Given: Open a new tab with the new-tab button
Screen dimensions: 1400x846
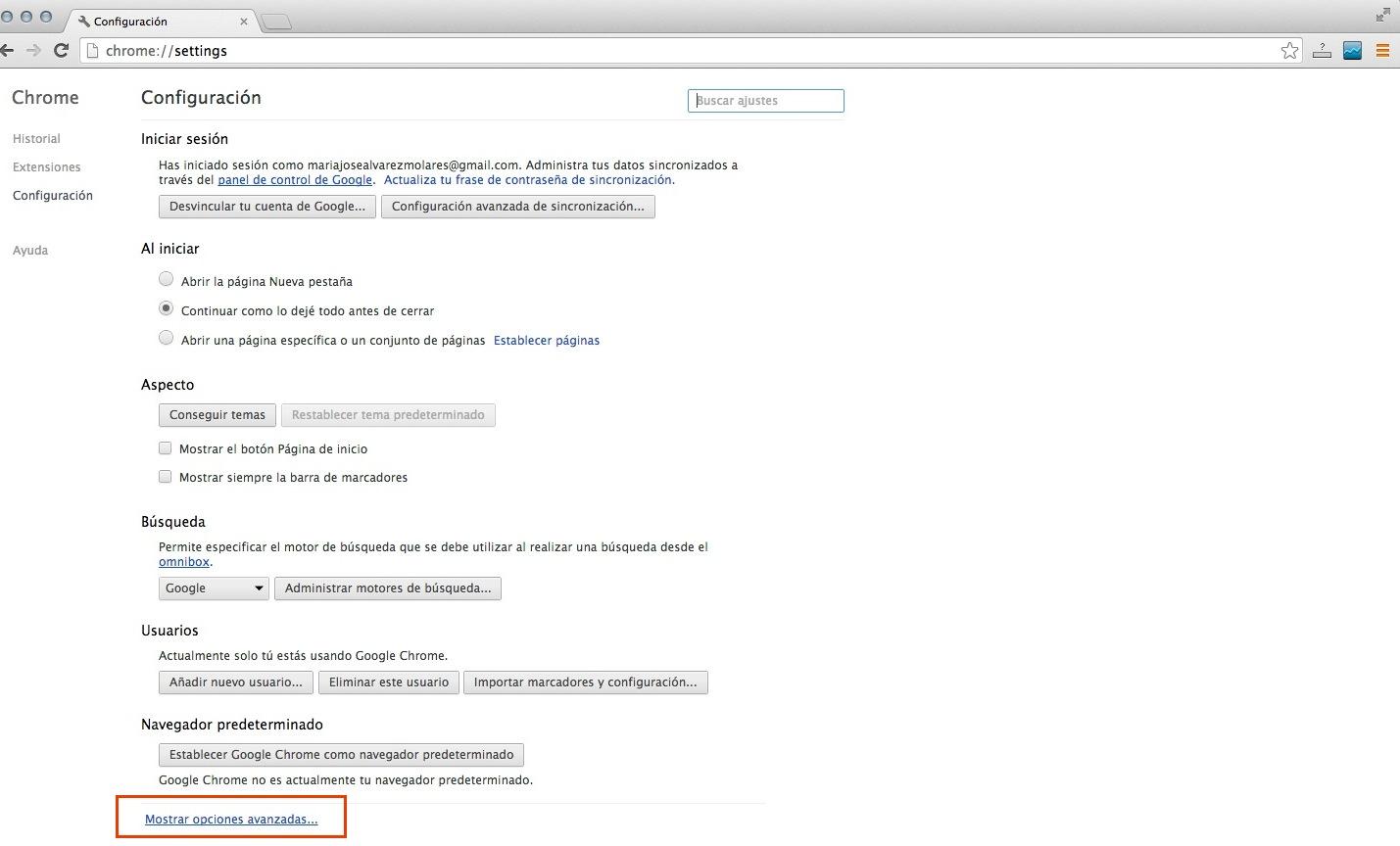Looking at the screenshot, I should [x=277, y=22].
